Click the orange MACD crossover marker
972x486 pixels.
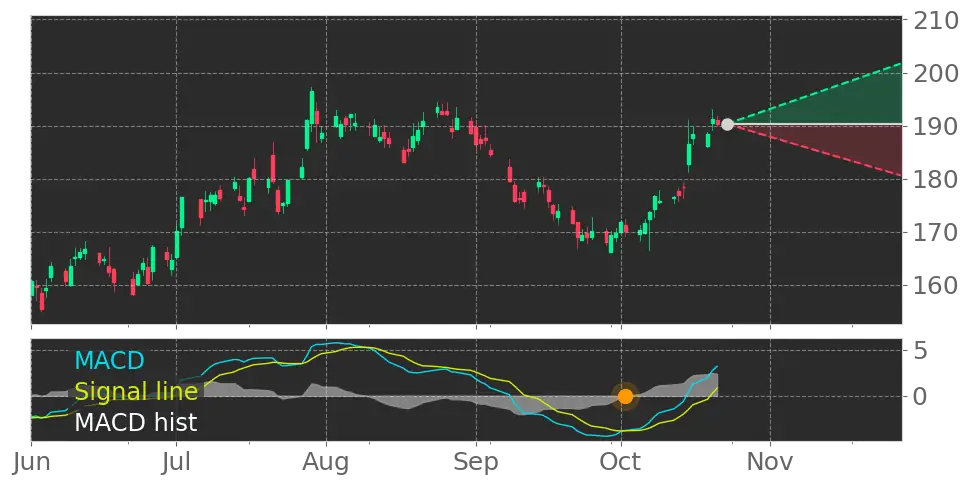pos(625,396)
